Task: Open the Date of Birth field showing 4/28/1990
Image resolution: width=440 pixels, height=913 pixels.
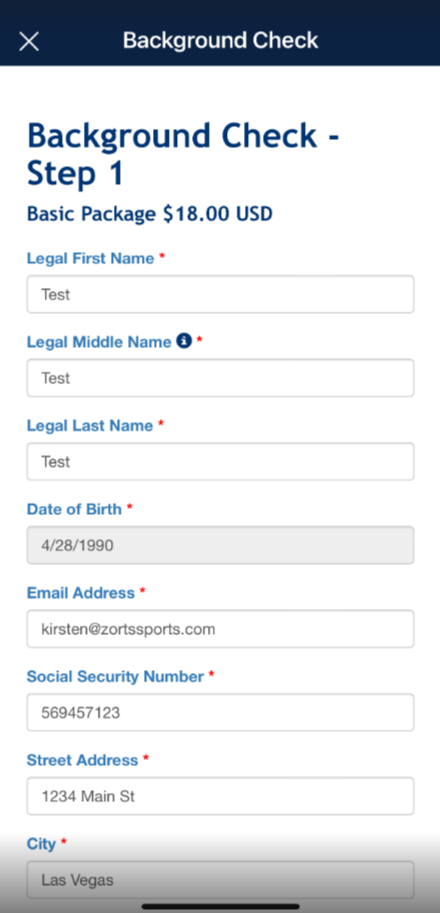Action: point(221,545)
